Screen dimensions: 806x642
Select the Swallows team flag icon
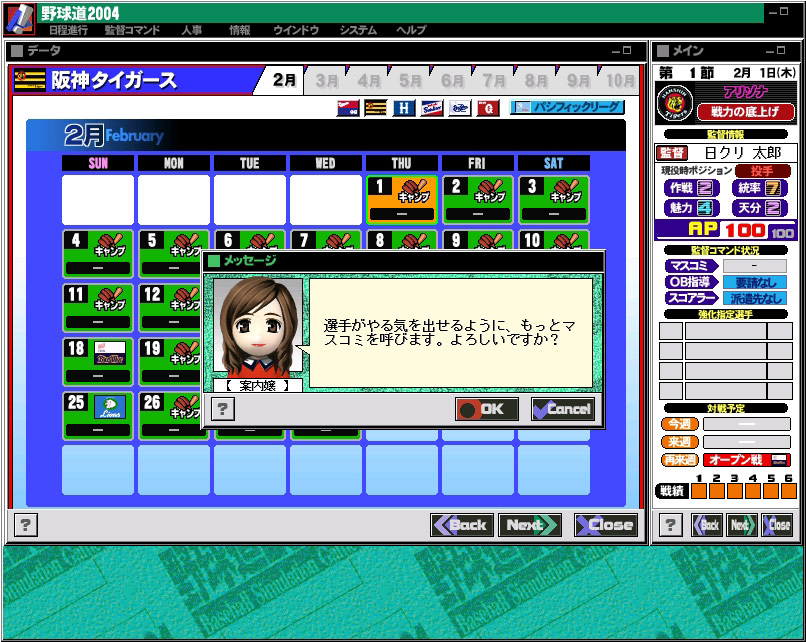pyautogui.click(x=432, y=108)
